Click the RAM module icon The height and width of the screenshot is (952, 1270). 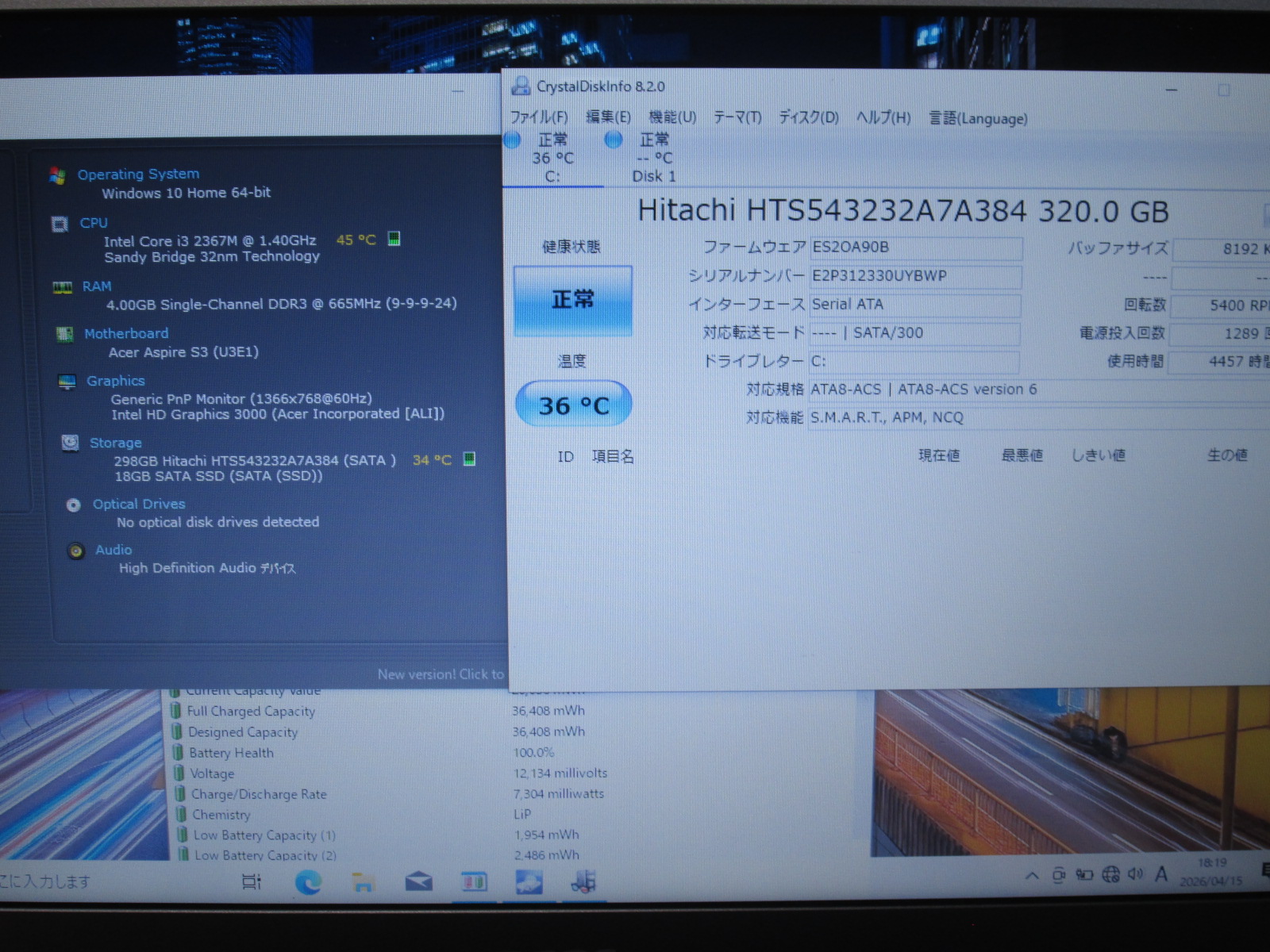(x=63, y=287)
